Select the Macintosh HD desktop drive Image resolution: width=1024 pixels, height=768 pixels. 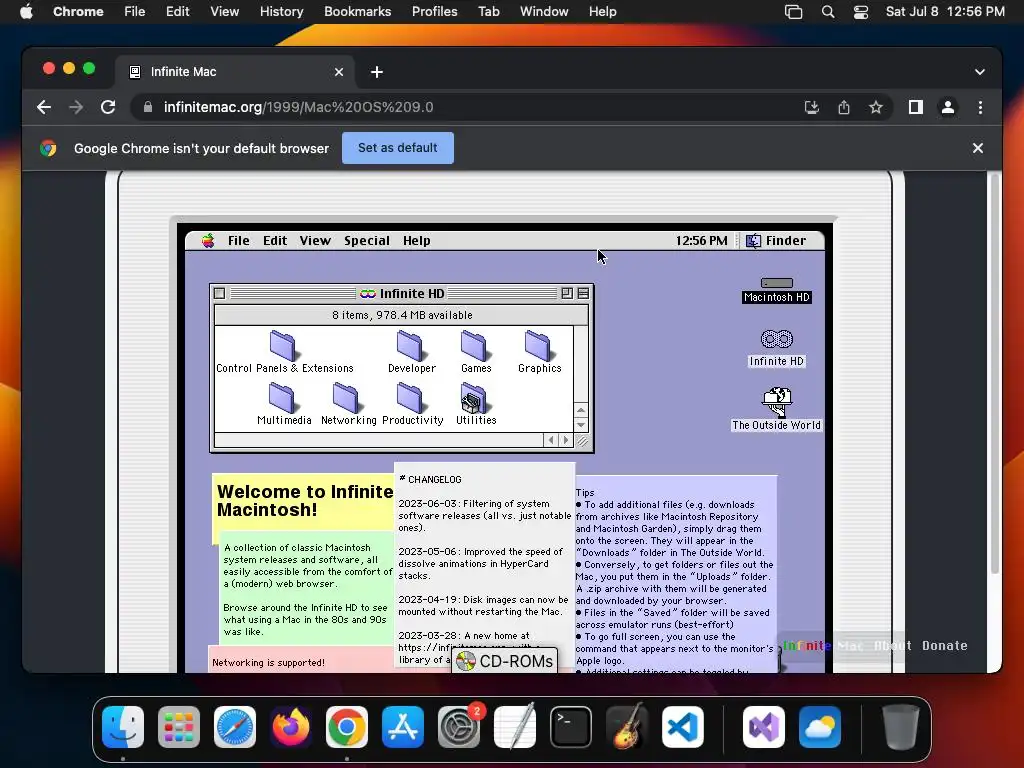(x=776, y=290)
